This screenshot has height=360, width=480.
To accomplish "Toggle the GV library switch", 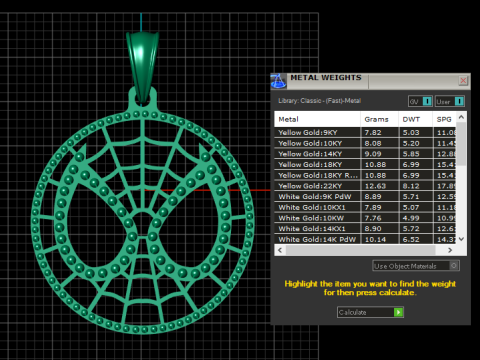I will 420,101.
